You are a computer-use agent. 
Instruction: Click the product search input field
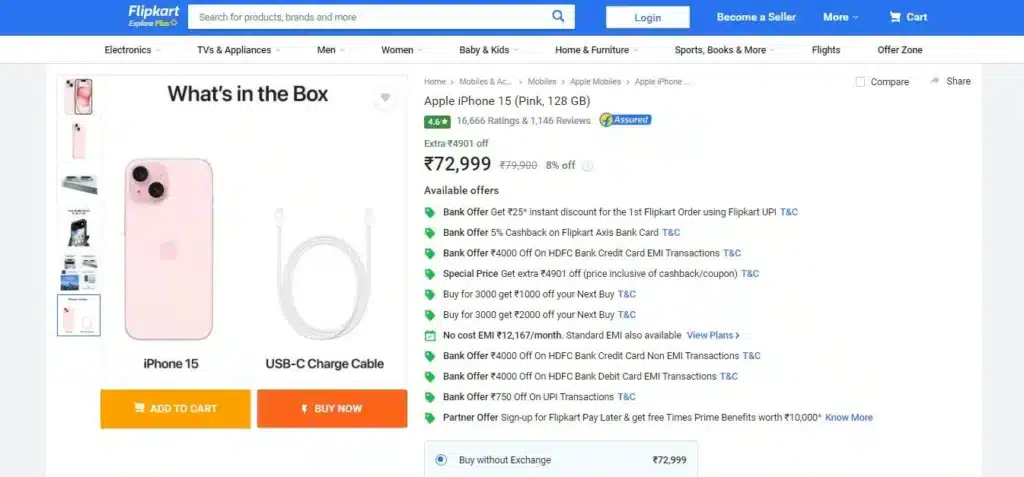click(x=370, y=17)
